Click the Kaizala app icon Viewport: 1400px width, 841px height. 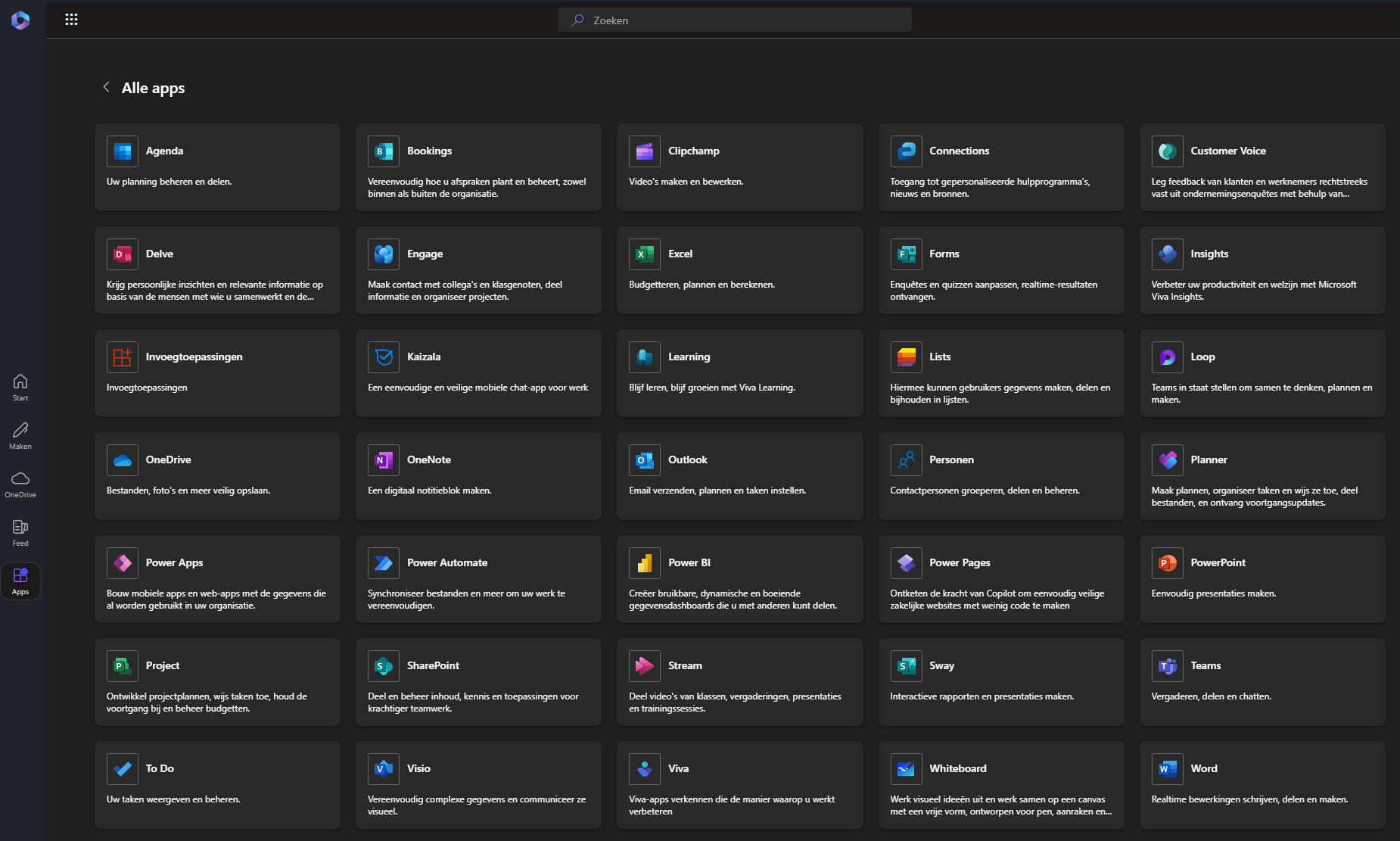point(384,357)
